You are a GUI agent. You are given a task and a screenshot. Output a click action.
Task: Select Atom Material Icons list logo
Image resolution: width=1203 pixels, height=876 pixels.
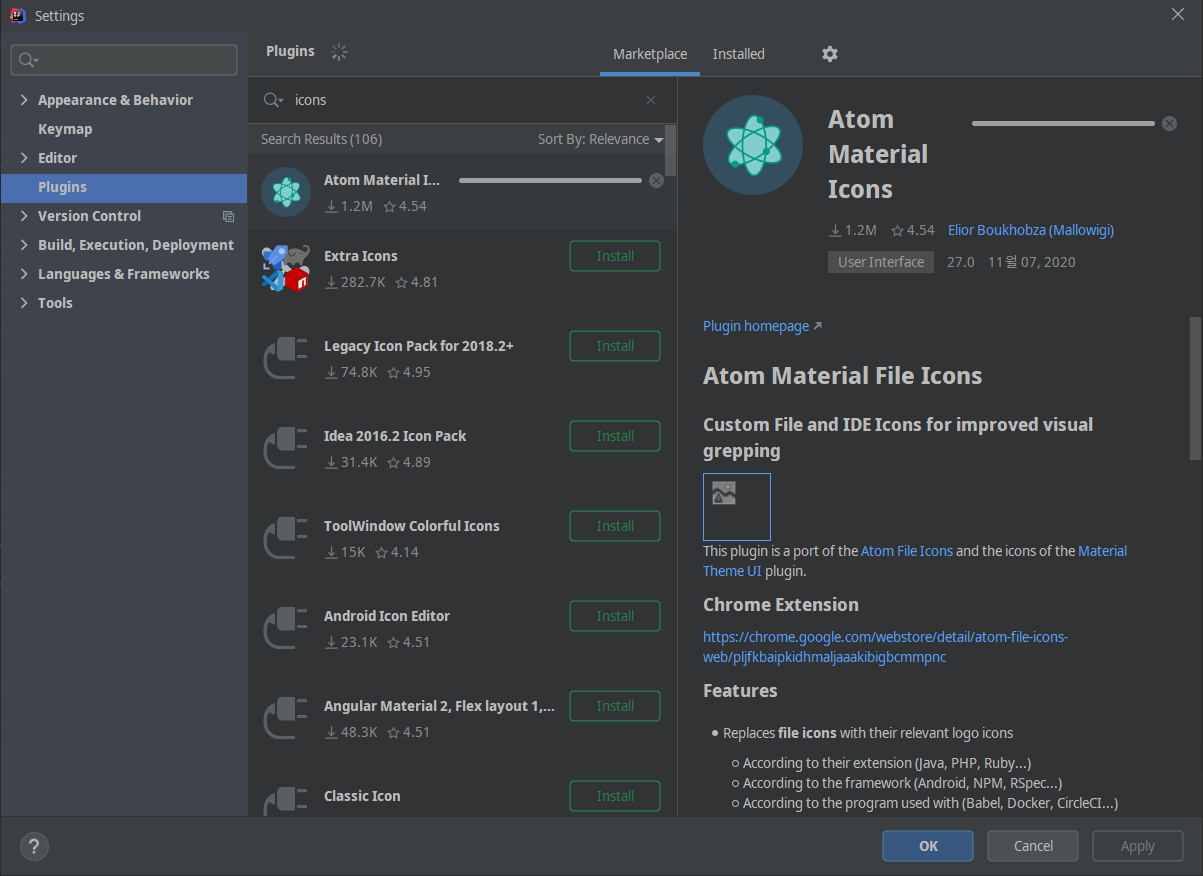[x=286, y=192]
